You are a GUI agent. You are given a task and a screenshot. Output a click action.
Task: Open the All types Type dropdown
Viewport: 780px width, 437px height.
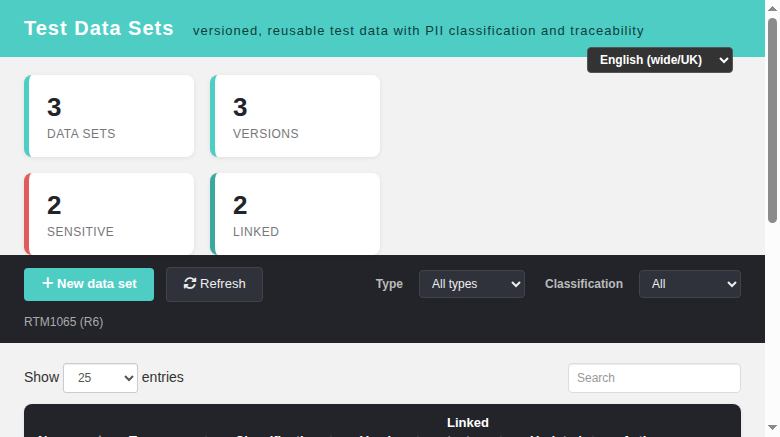pyautogui.click(x=472, y=284)
